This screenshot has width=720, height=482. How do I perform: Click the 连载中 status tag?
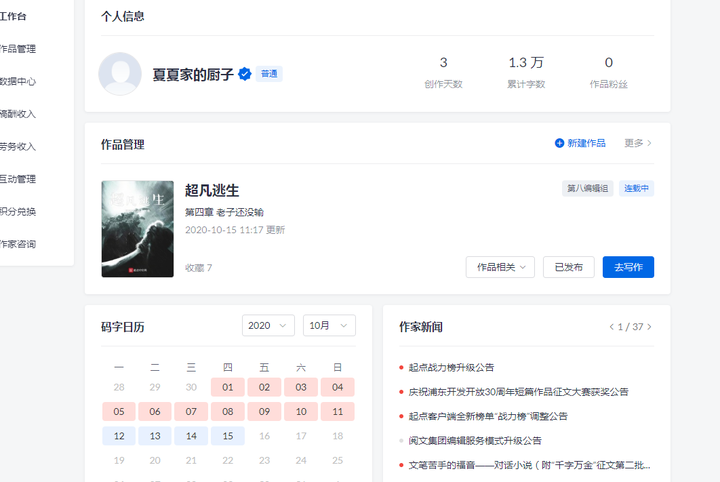pos(636,188)
